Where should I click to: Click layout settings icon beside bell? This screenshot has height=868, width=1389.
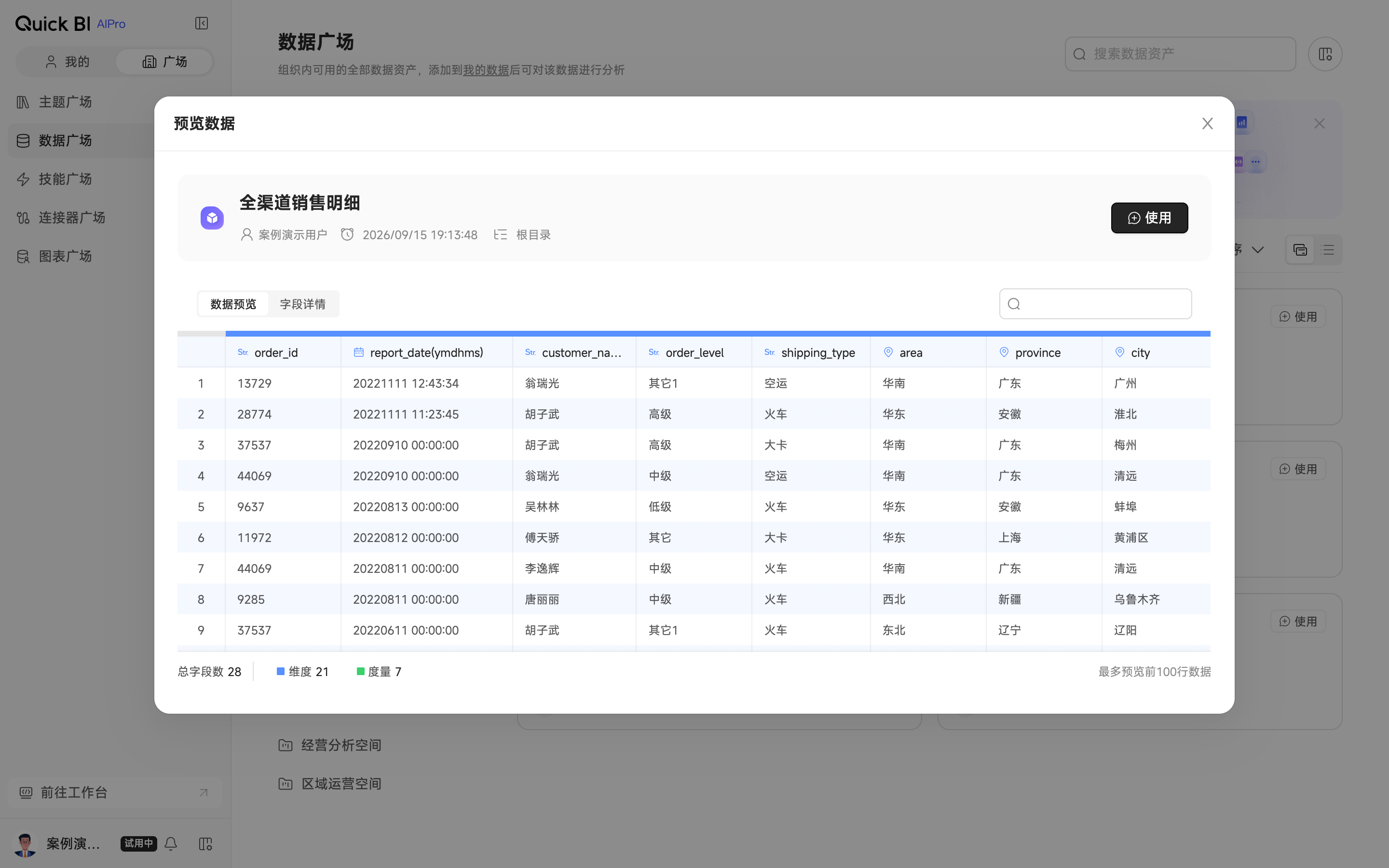205,843
